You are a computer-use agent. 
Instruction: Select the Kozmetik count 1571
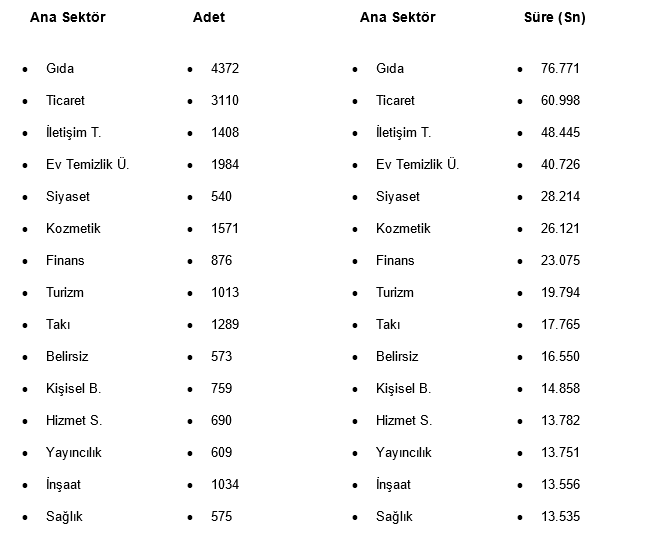[225, 229]
